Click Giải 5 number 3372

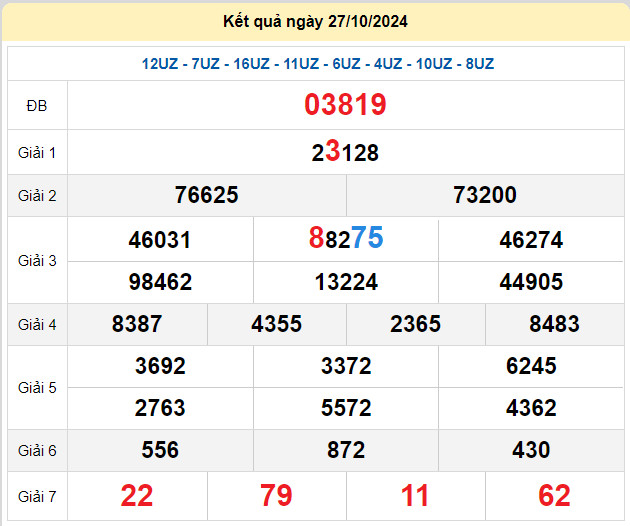tap(346, 366)
